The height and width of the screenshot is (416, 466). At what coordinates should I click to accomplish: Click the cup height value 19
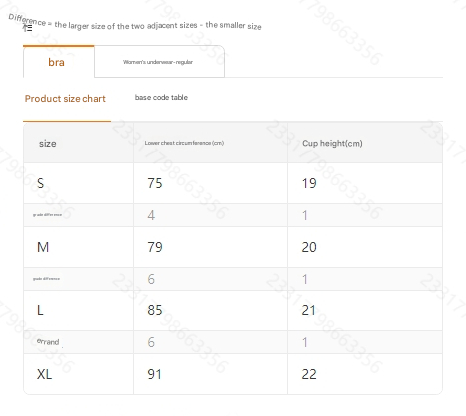click(309, 183)
